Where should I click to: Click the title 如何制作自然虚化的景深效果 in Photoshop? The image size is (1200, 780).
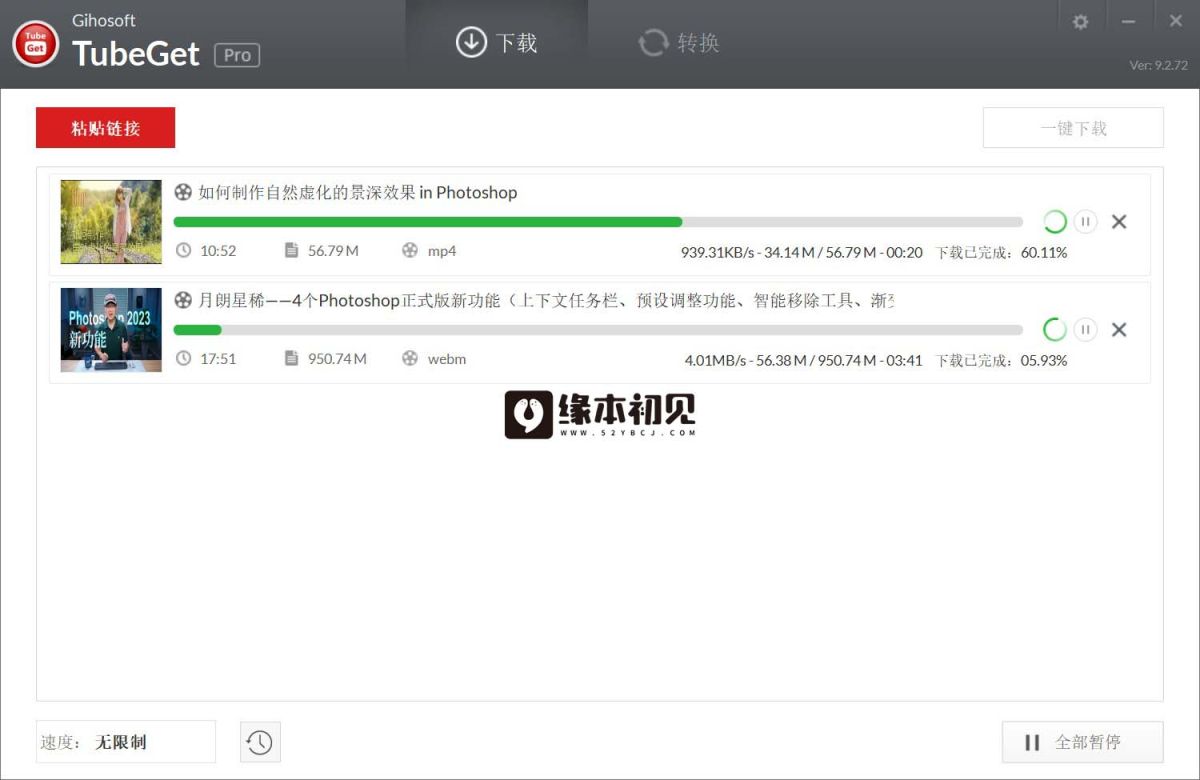tap(358, 192)
